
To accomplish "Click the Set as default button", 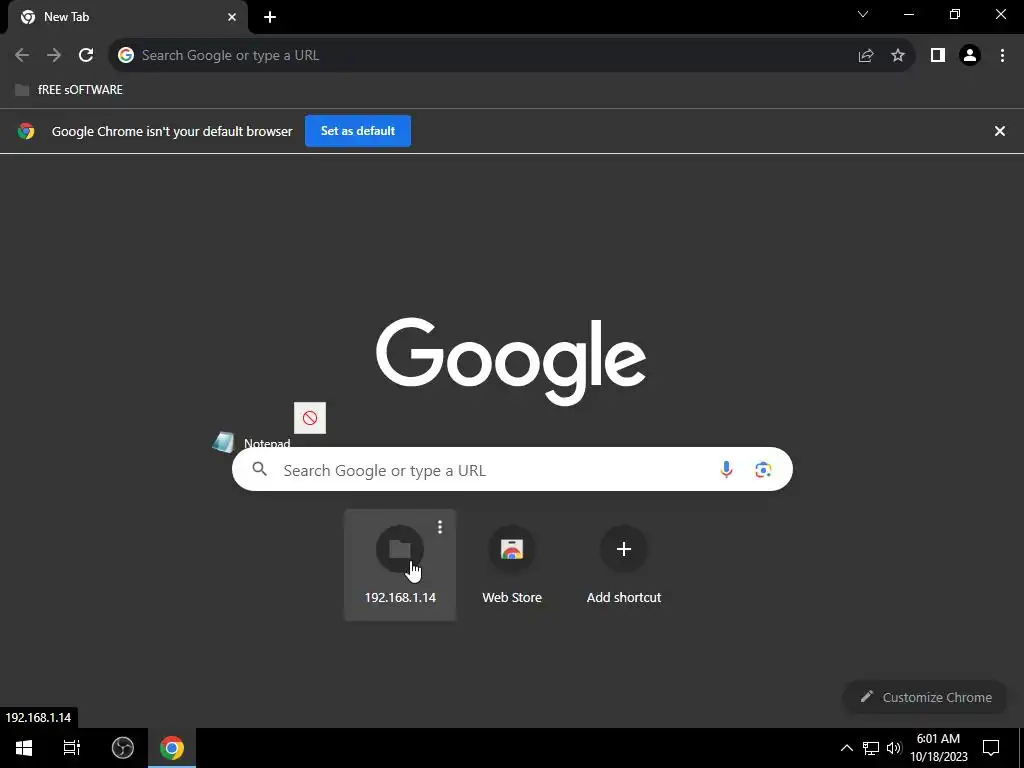I will (358, 131).
